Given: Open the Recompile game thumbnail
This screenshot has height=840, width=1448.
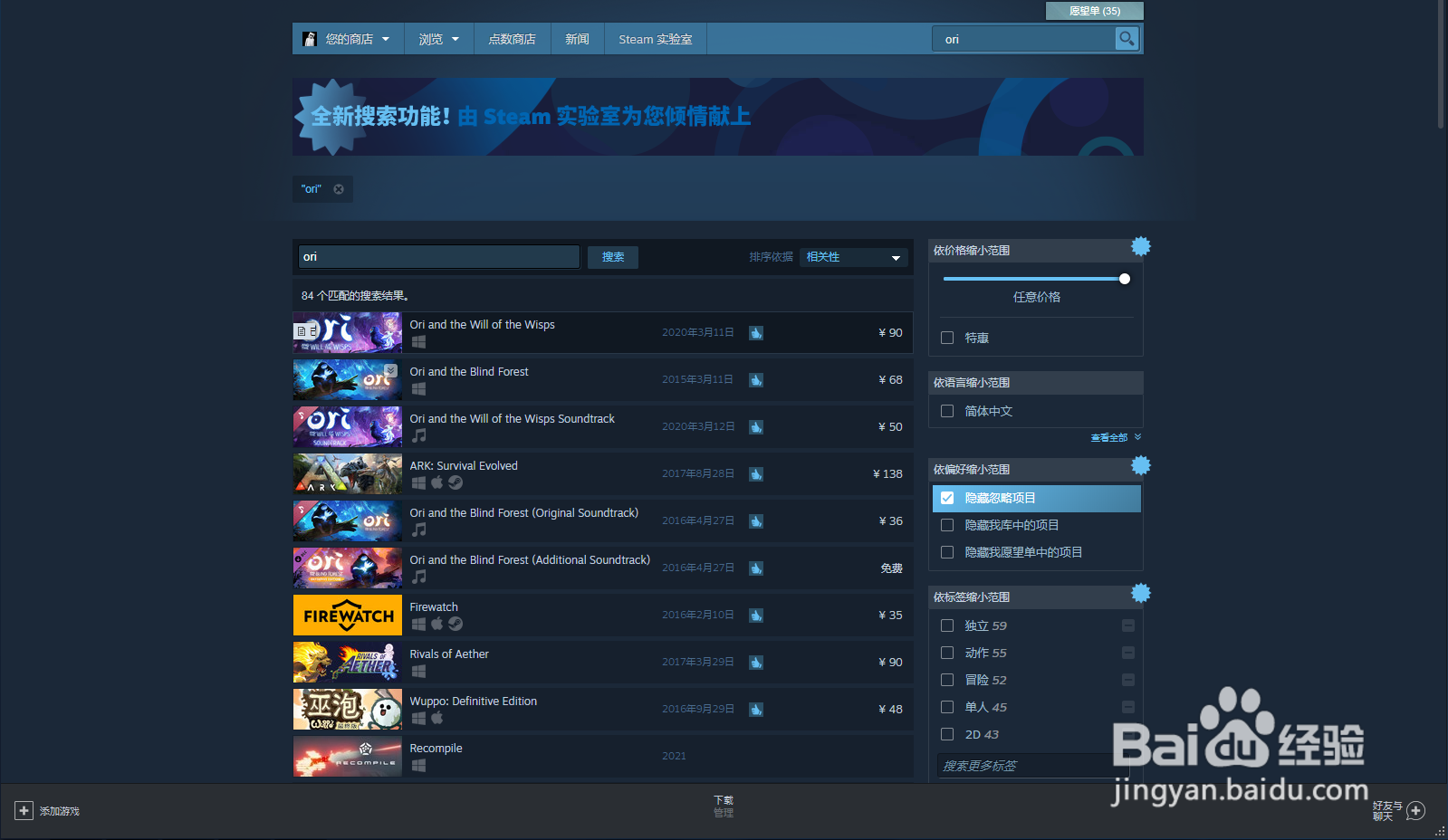Looking at the screenshot, I should (348, 757).
